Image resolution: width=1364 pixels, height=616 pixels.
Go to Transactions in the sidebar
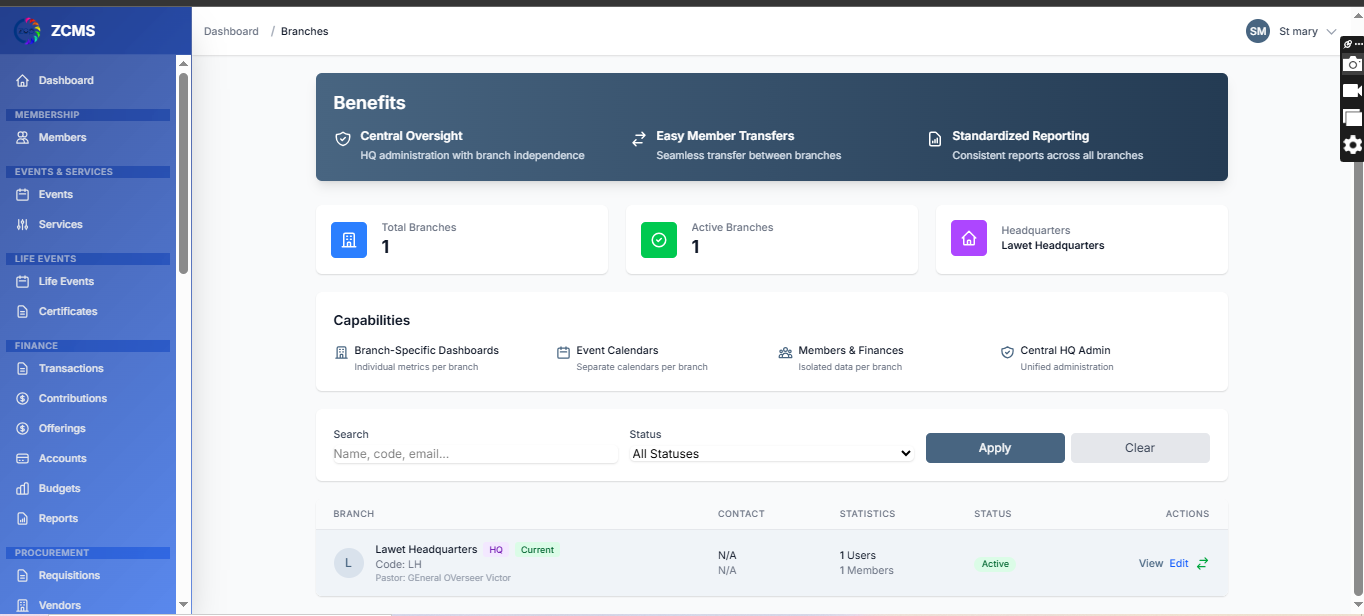[71, 368]
